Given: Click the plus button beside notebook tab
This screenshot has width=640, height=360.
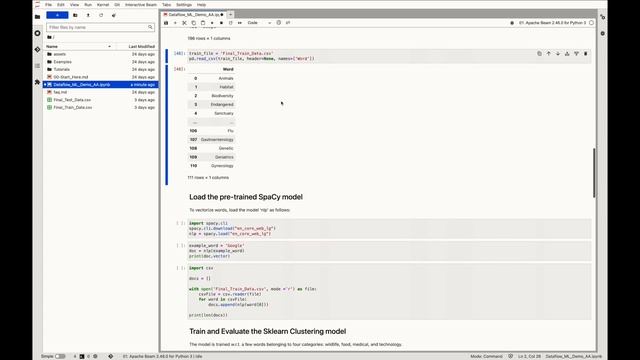Looking at the screenshot, I should (231, 14).
